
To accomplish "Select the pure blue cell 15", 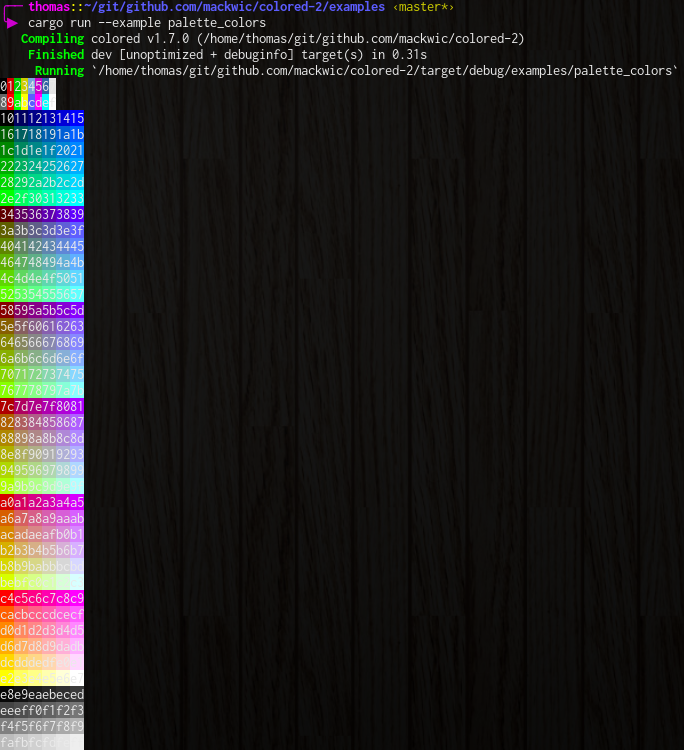I will 77,118.
